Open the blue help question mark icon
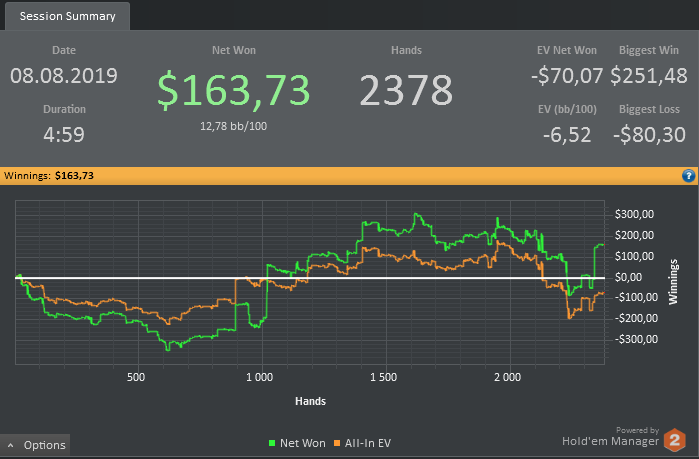The width and height of the screenshot is (699, 459). pyautogui.click(x=688, y=176)
